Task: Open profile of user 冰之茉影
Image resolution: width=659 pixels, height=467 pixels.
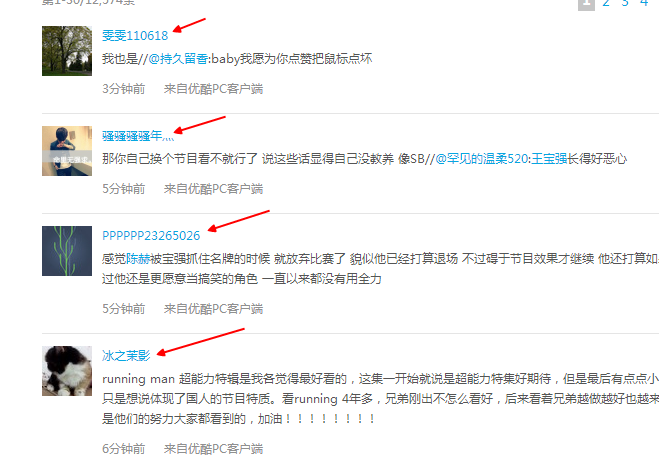Action: pyautogui.click(x=126, y=356)
